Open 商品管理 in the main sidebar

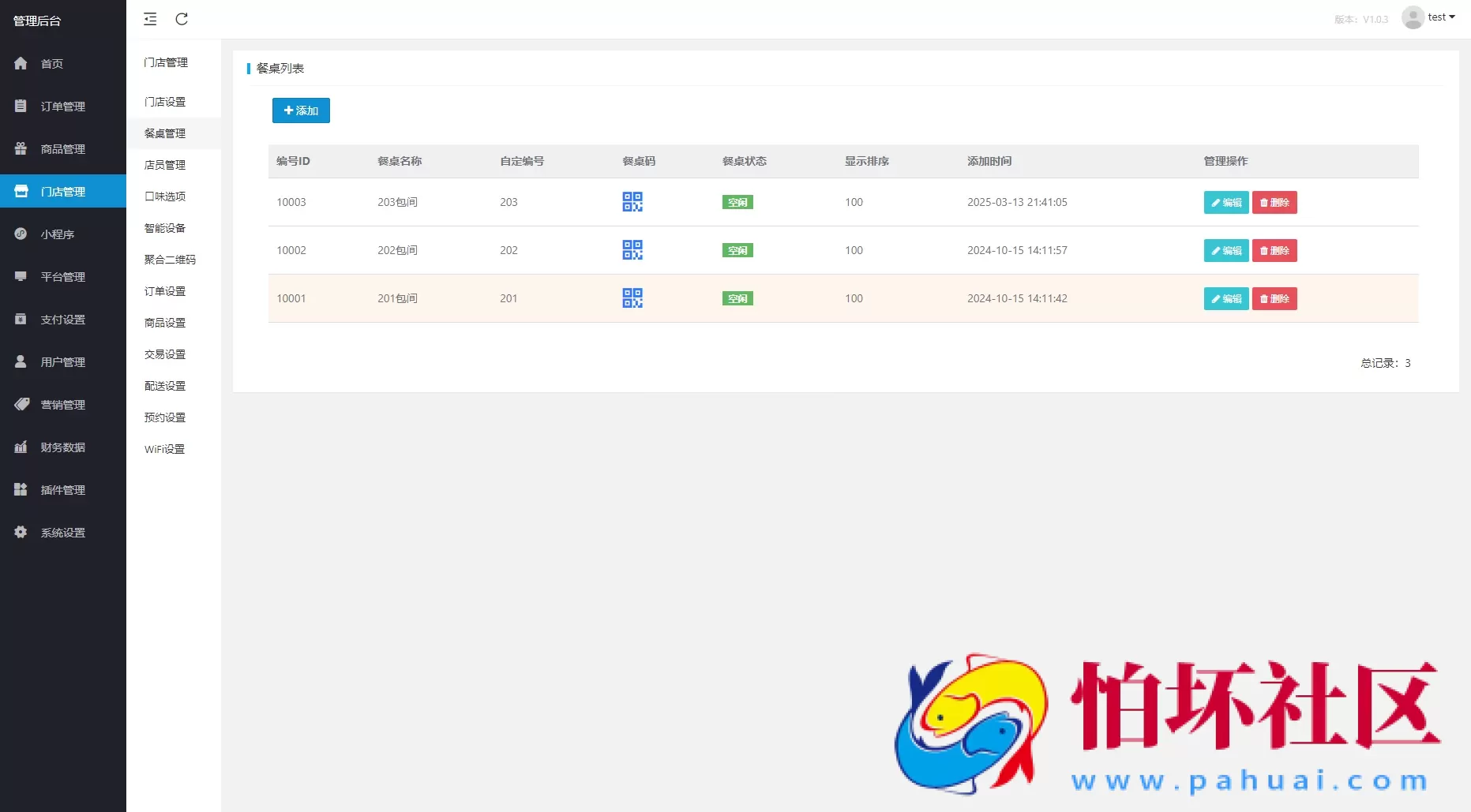click(62, 149)
